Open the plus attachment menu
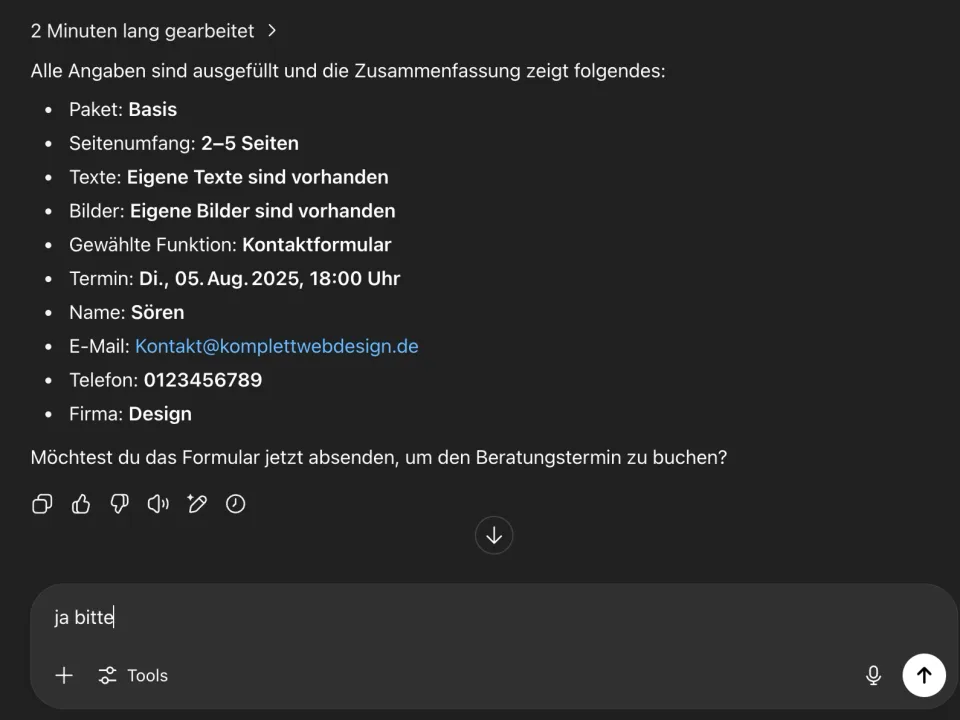960x720 pixels. tap(64, 675)
